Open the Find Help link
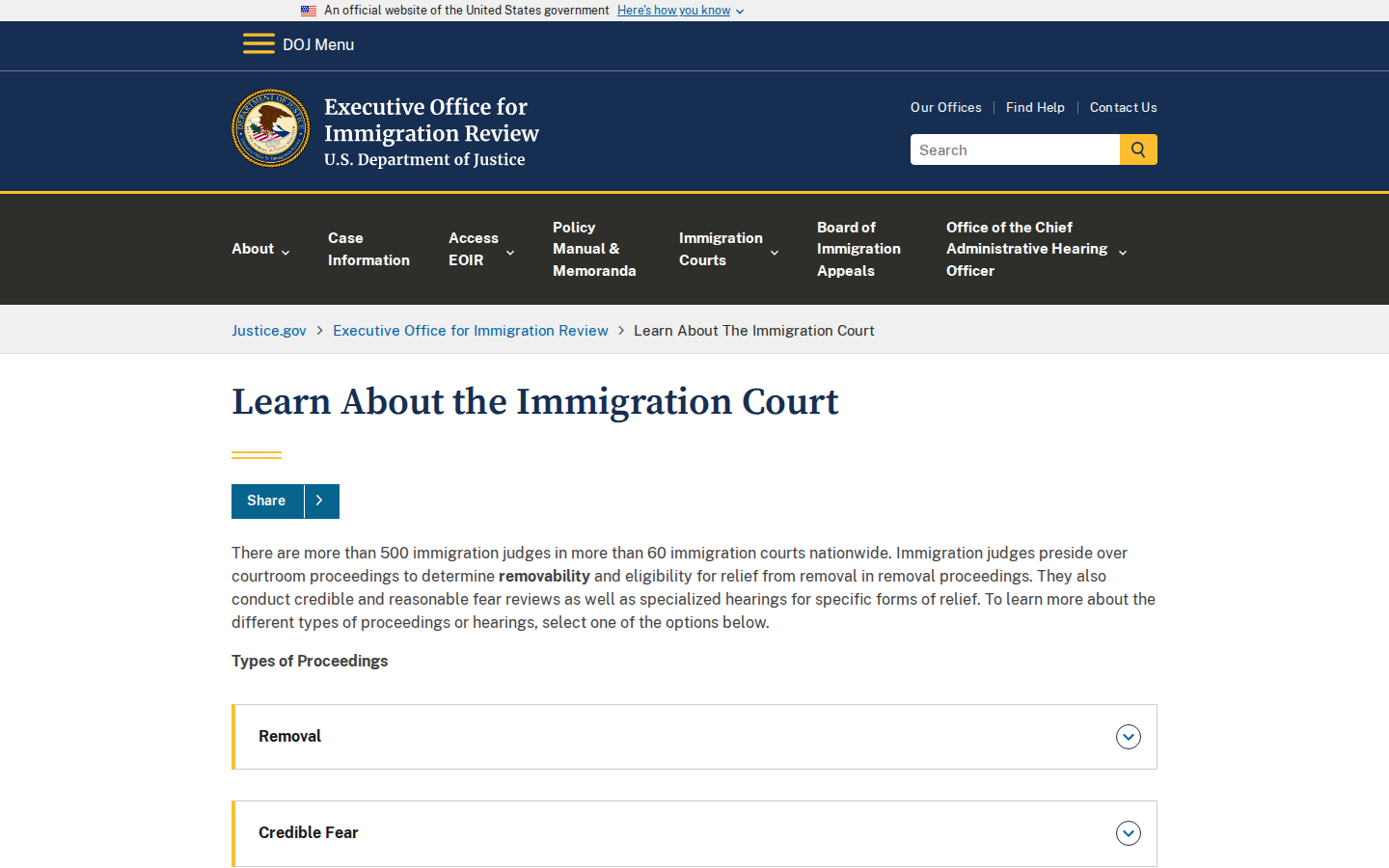Screen dimensions: 1389x868 point(1035,107)
